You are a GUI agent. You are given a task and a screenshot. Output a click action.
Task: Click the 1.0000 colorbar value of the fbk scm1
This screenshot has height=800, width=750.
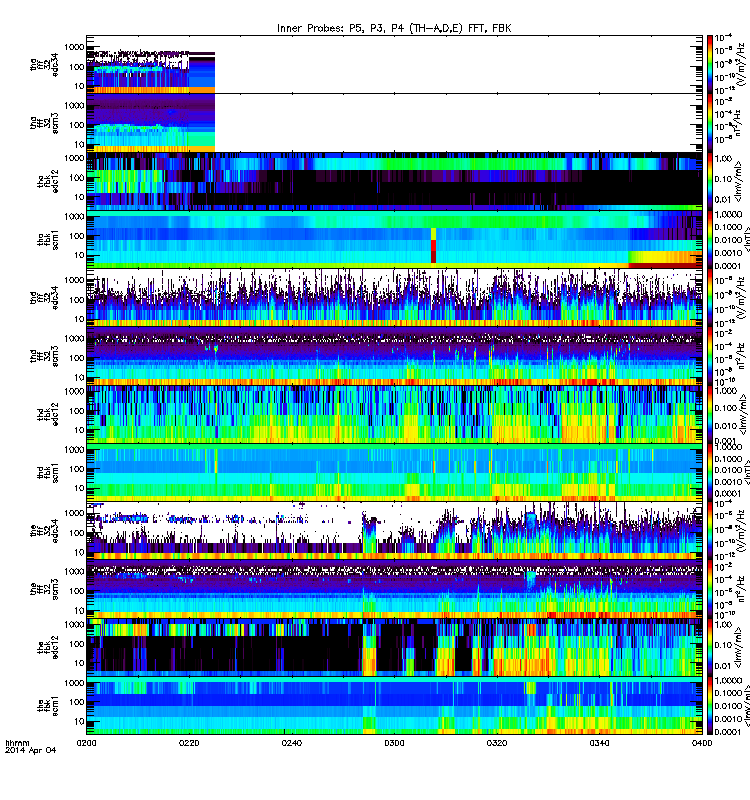point(728,681)
